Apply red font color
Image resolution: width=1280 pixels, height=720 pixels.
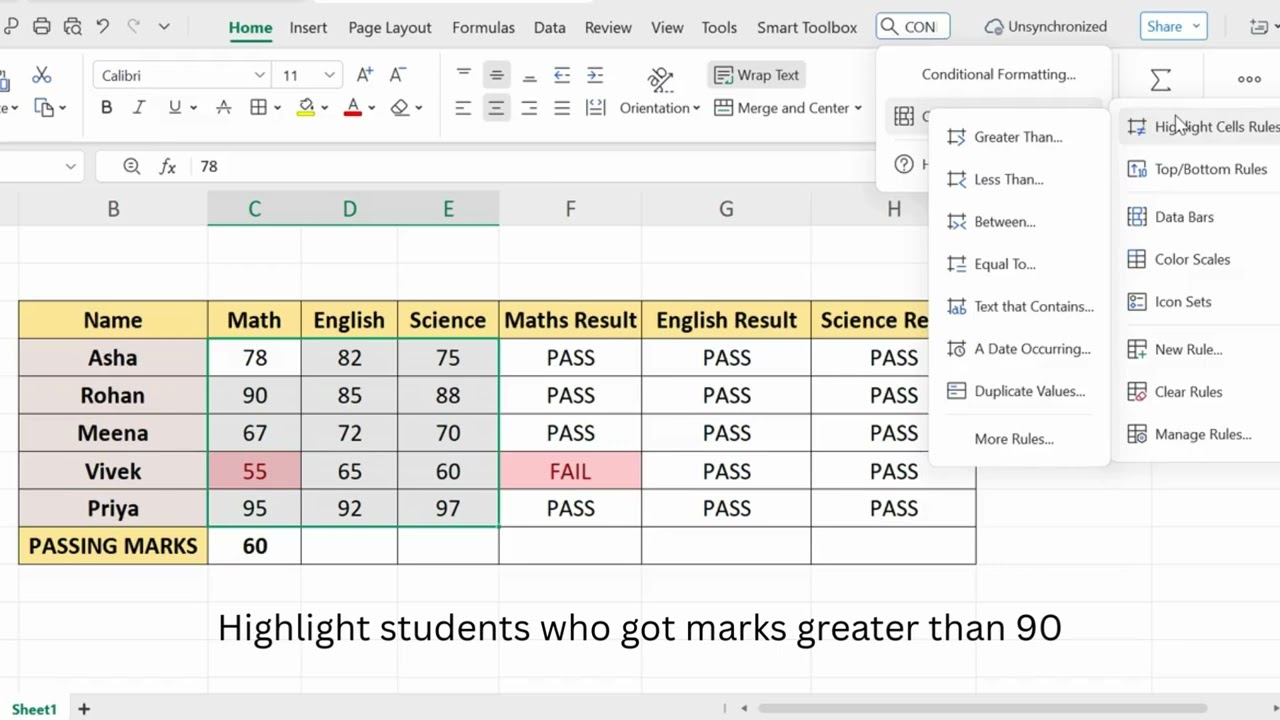click(x=352, y=107)
